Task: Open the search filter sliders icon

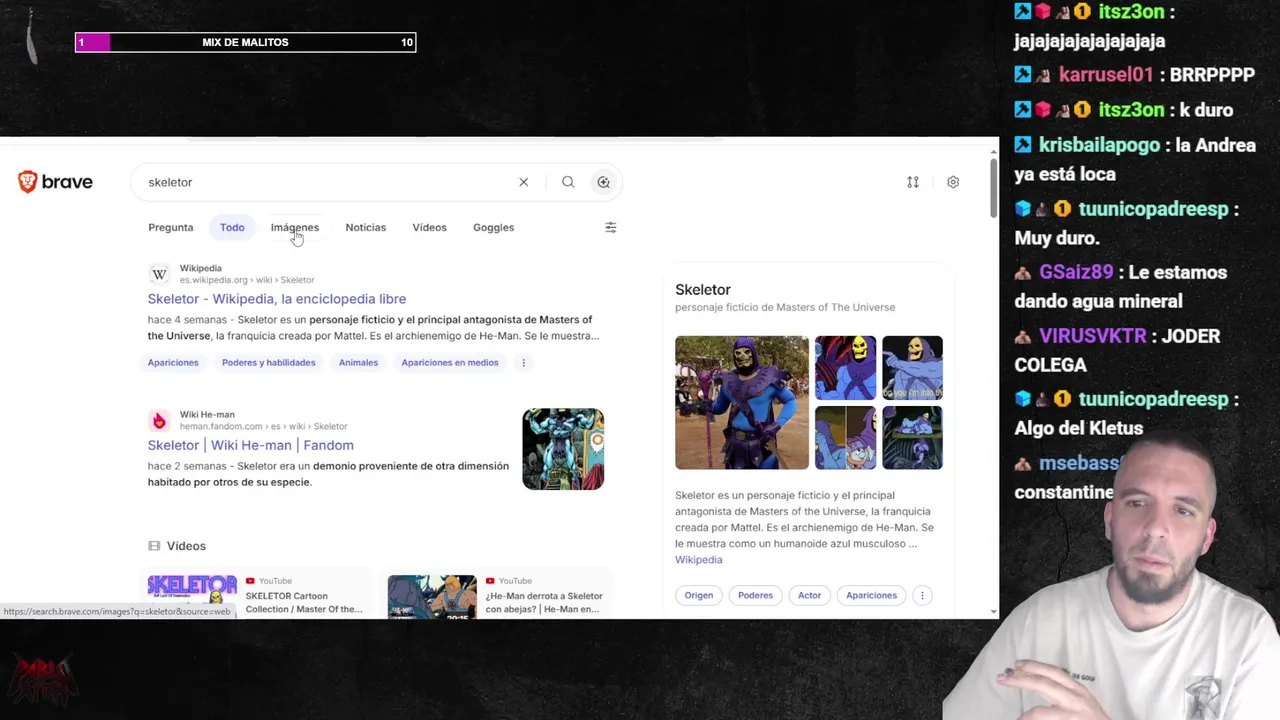Action: (611, 227)
